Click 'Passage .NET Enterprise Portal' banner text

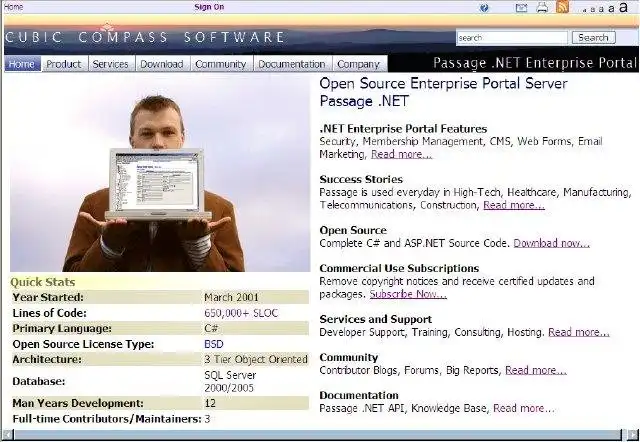point(535,63)
